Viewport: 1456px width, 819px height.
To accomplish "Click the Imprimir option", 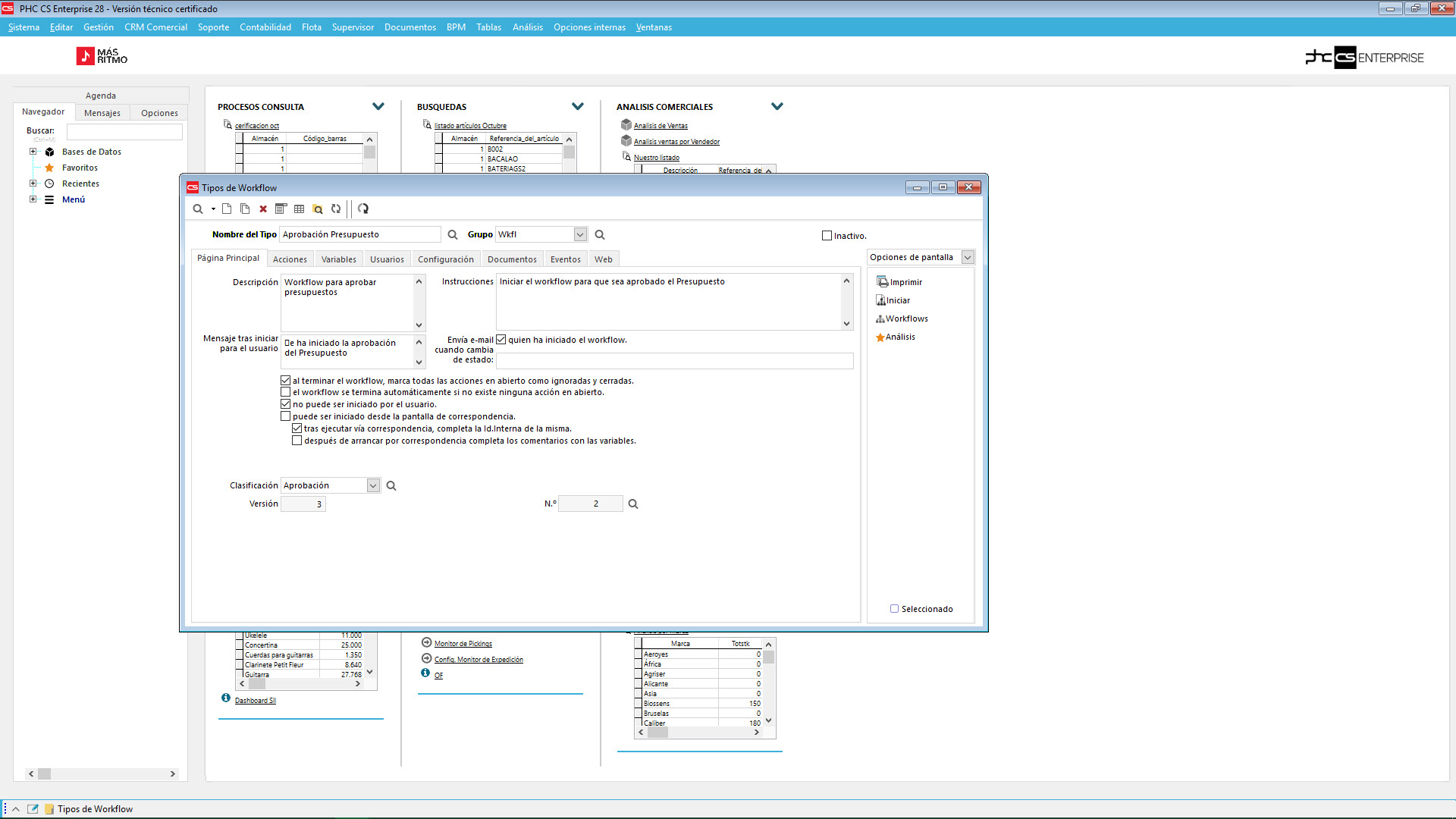I will click(x=899, y=282).
